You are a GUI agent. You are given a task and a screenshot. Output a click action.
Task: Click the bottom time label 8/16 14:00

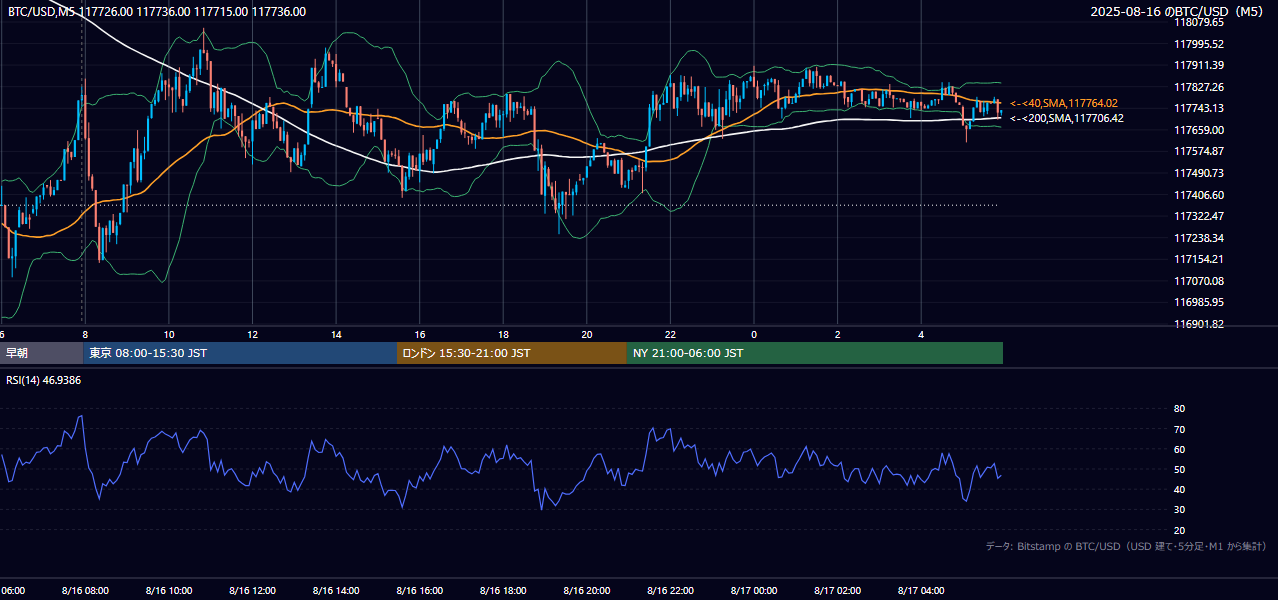(336, 591)
